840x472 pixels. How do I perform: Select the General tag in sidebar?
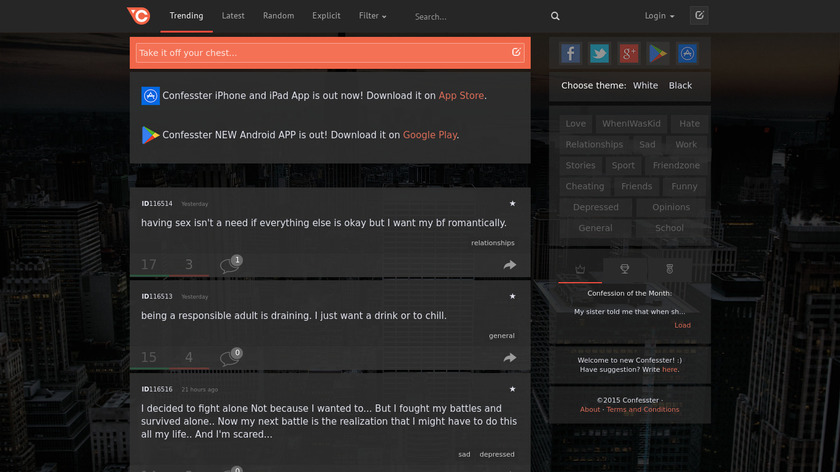[x=595, y=228]
